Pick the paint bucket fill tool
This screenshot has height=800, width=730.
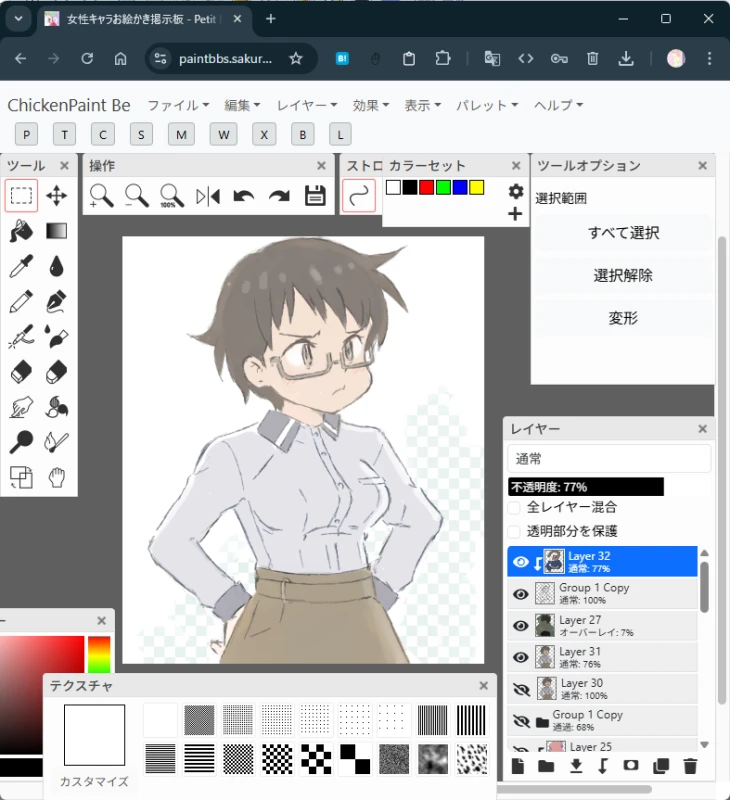[x=21, y=231]
